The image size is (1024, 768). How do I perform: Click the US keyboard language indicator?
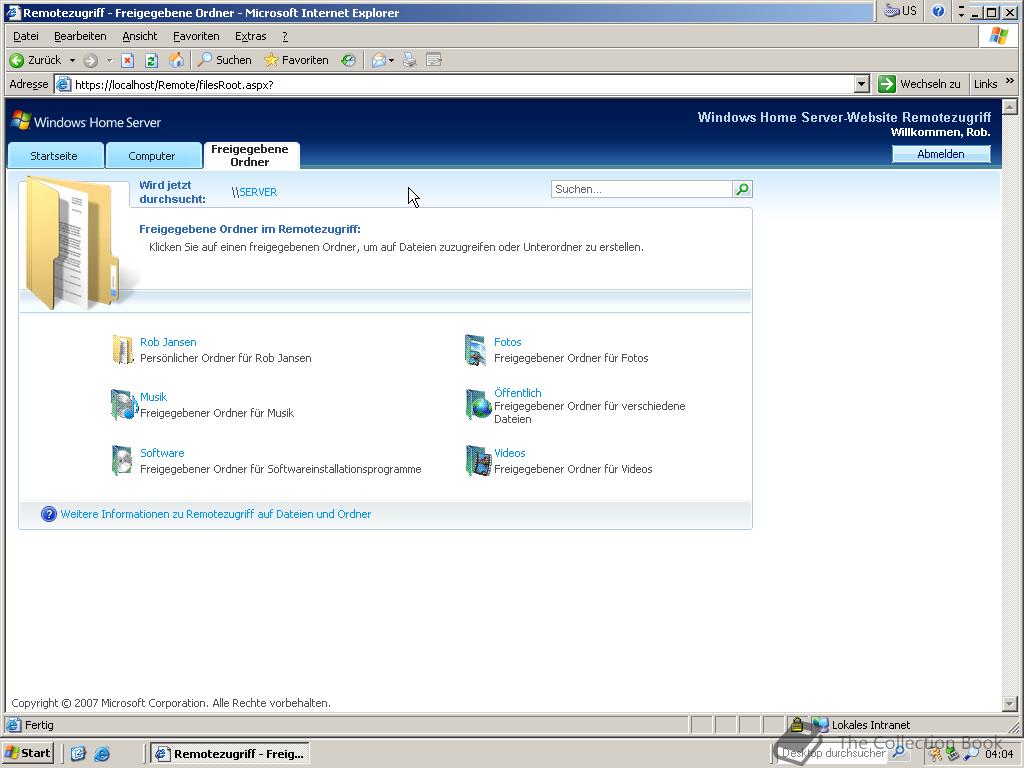click(x=901, y=11)
